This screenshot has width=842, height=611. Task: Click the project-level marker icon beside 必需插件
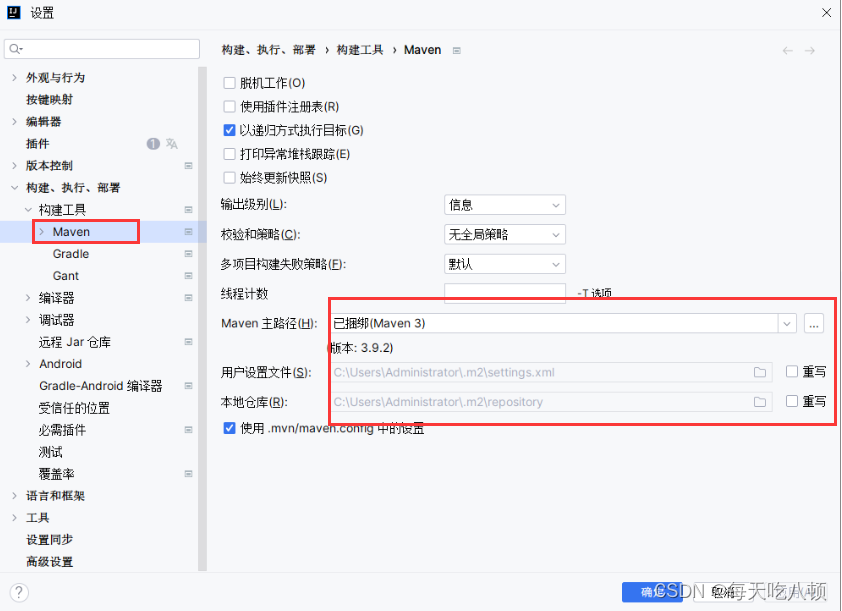pyautogui.click(x=188, y=430)
